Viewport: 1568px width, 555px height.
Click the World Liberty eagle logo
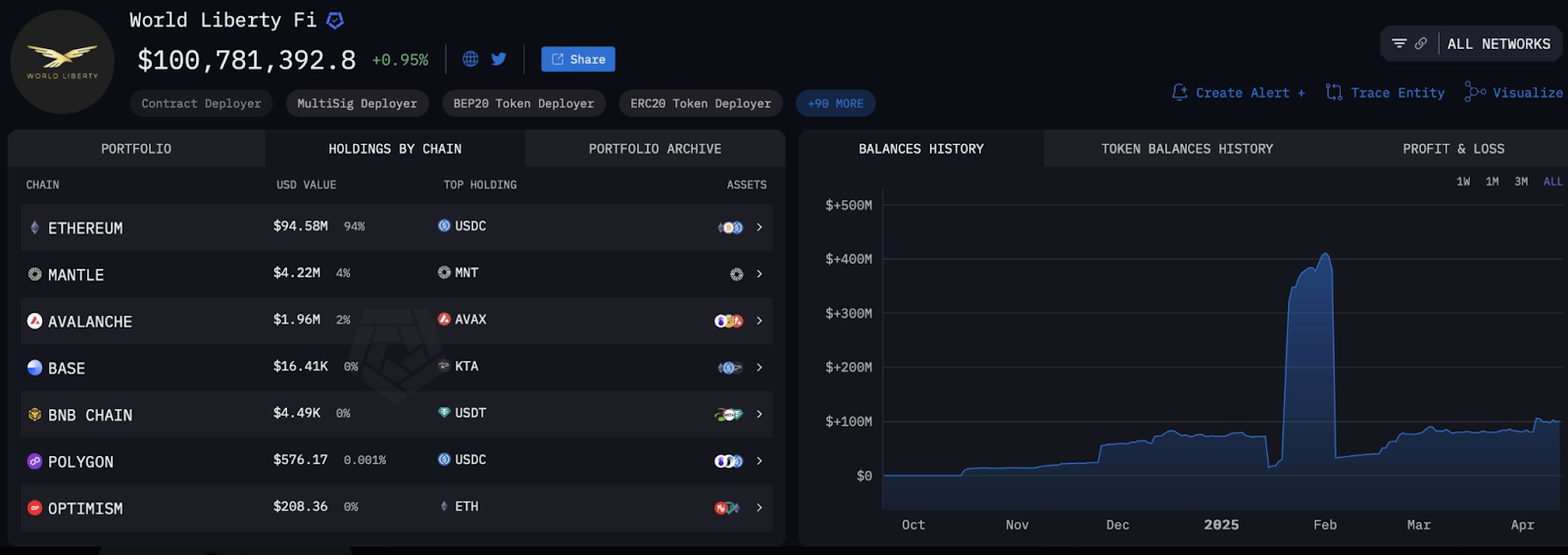62,62
